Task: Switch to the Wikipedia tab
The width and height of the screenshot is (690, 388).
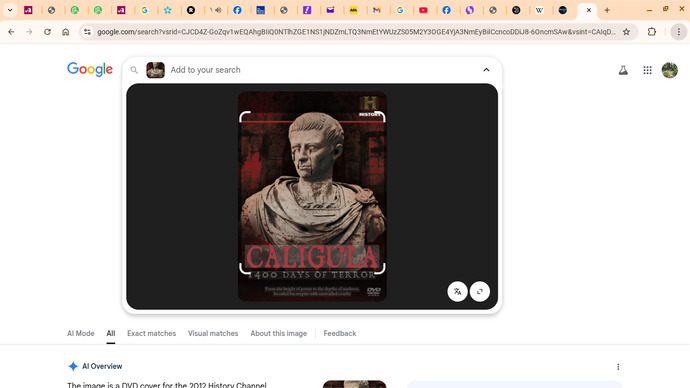Action: pos(540,10)
